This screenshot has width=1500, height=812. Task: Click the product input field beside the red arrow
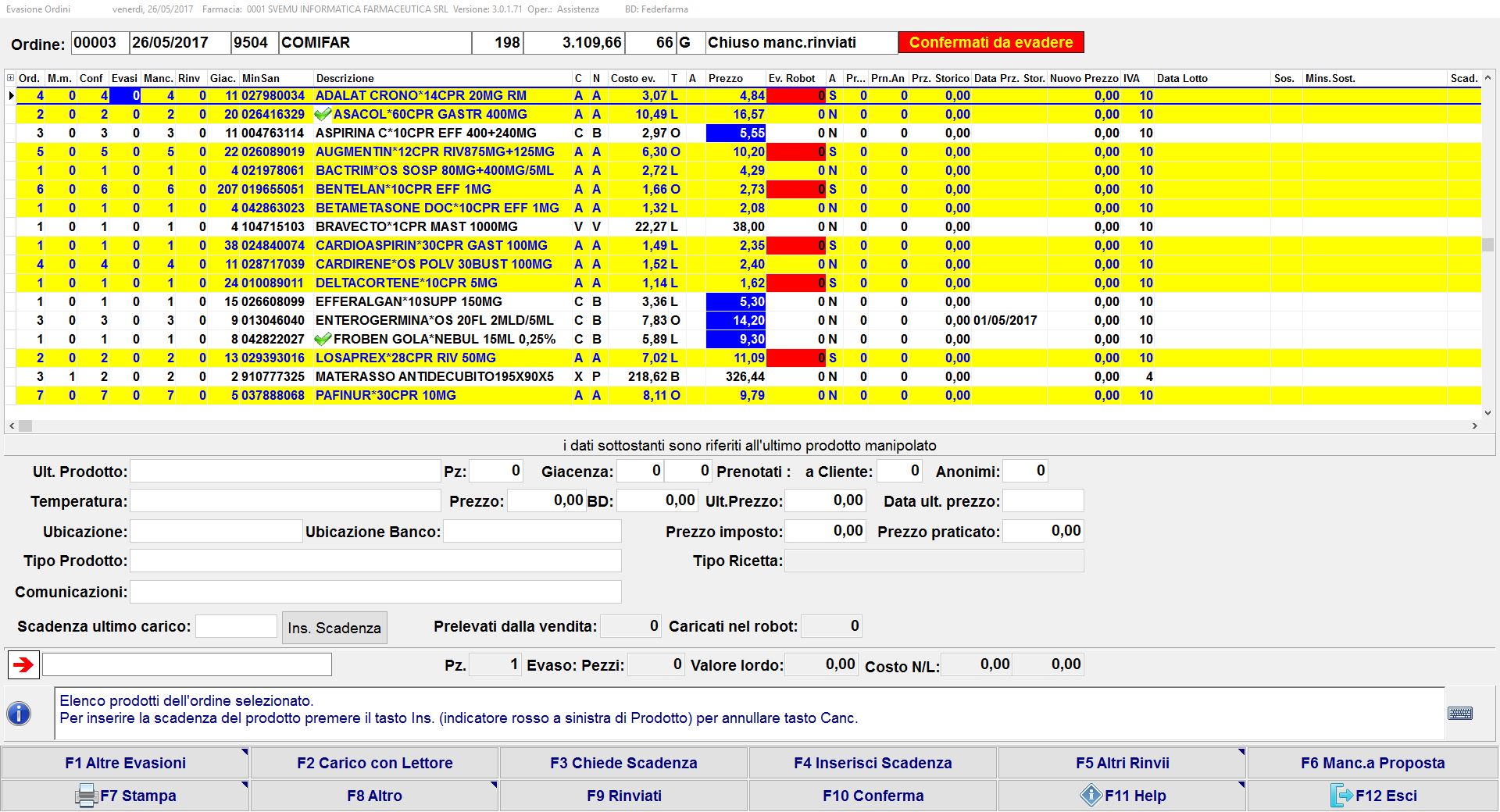click(187, 664)
